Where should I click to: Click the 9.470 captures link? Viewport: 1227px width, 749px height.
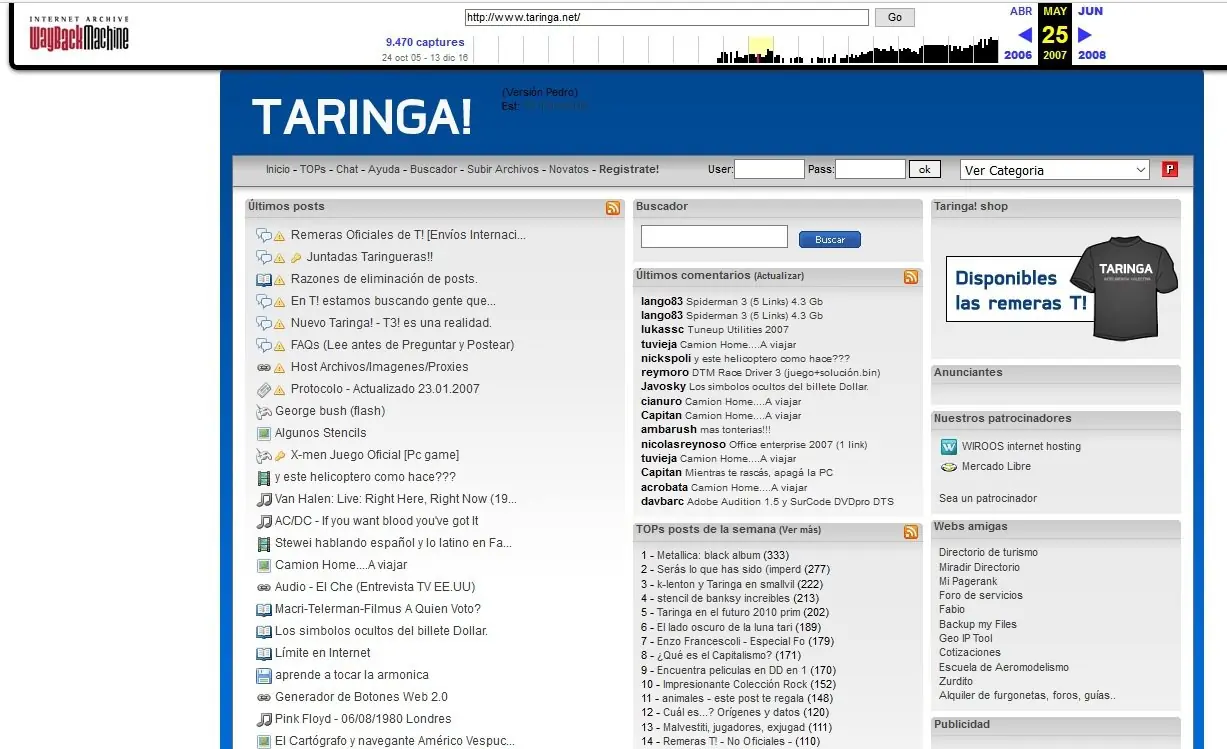425,42
